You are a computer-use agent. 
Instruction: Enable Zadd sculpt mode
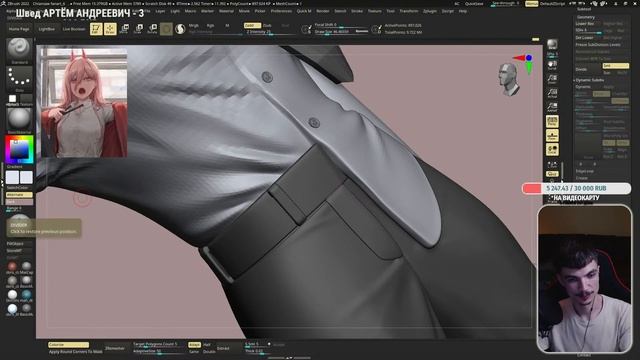click(x=252, y=25)
